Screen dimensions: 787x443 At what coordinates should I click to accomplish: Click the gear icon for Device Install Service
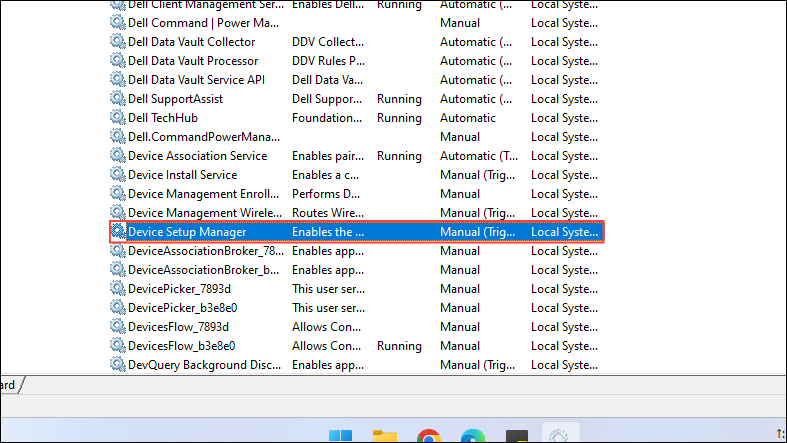tap(117, 175)
